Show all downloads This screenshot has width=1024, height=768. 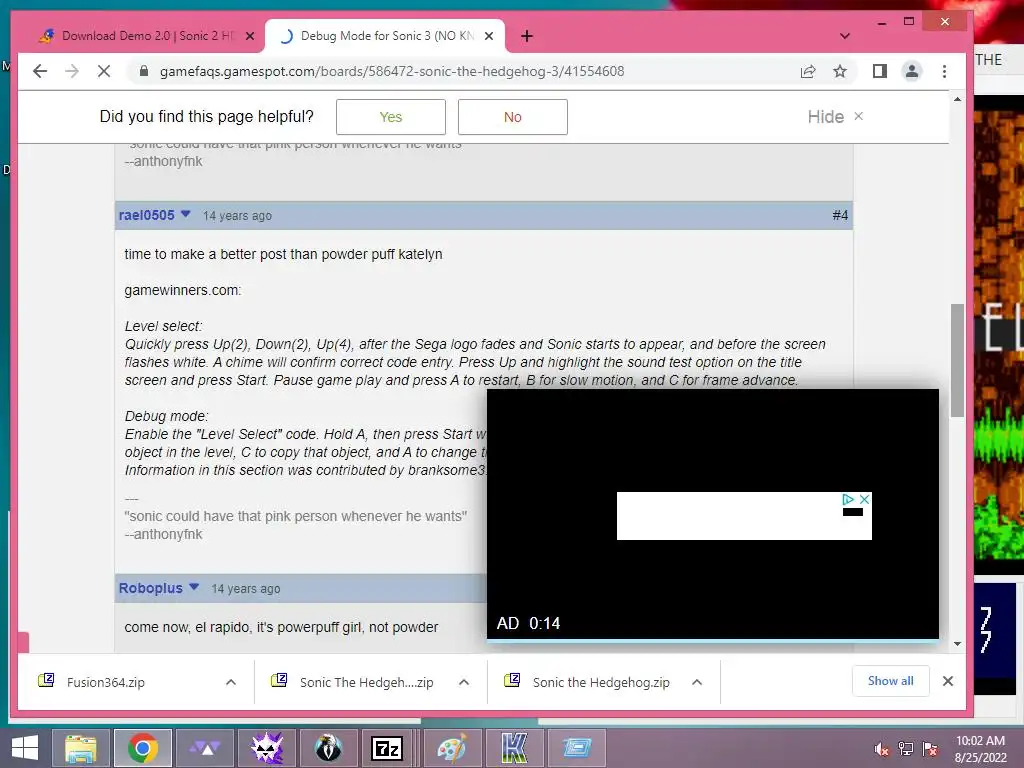[x=891, y=681]
